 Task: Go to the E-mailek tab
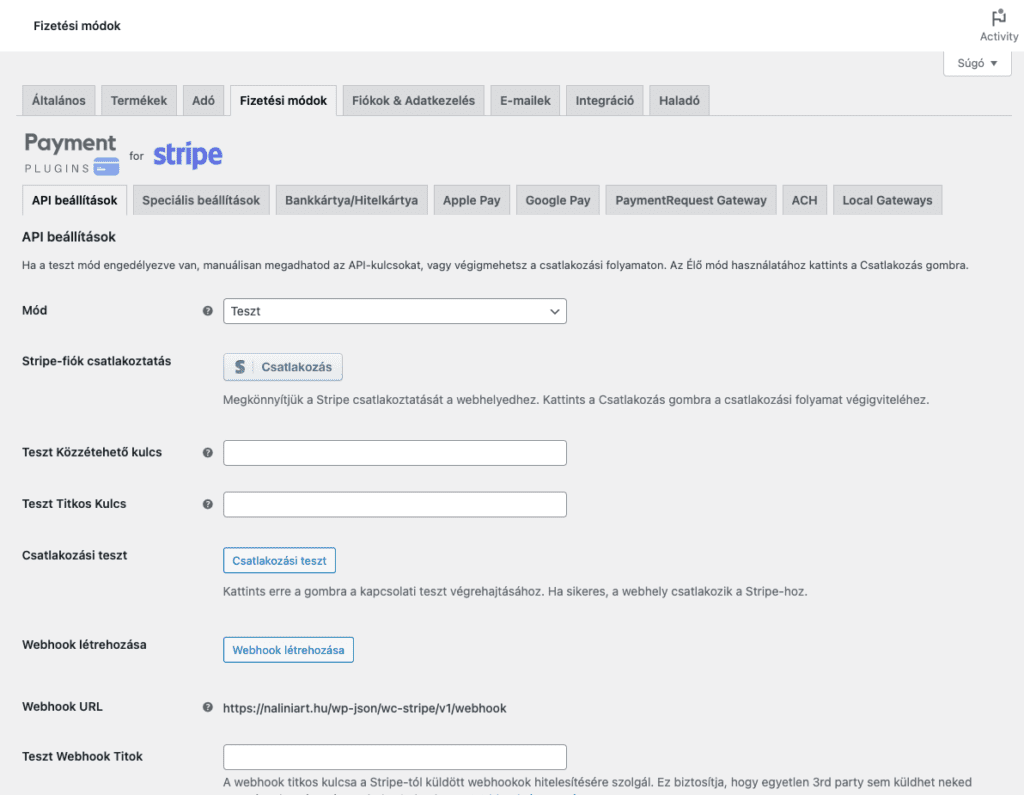pyautogui.click(x=525, y=101)
